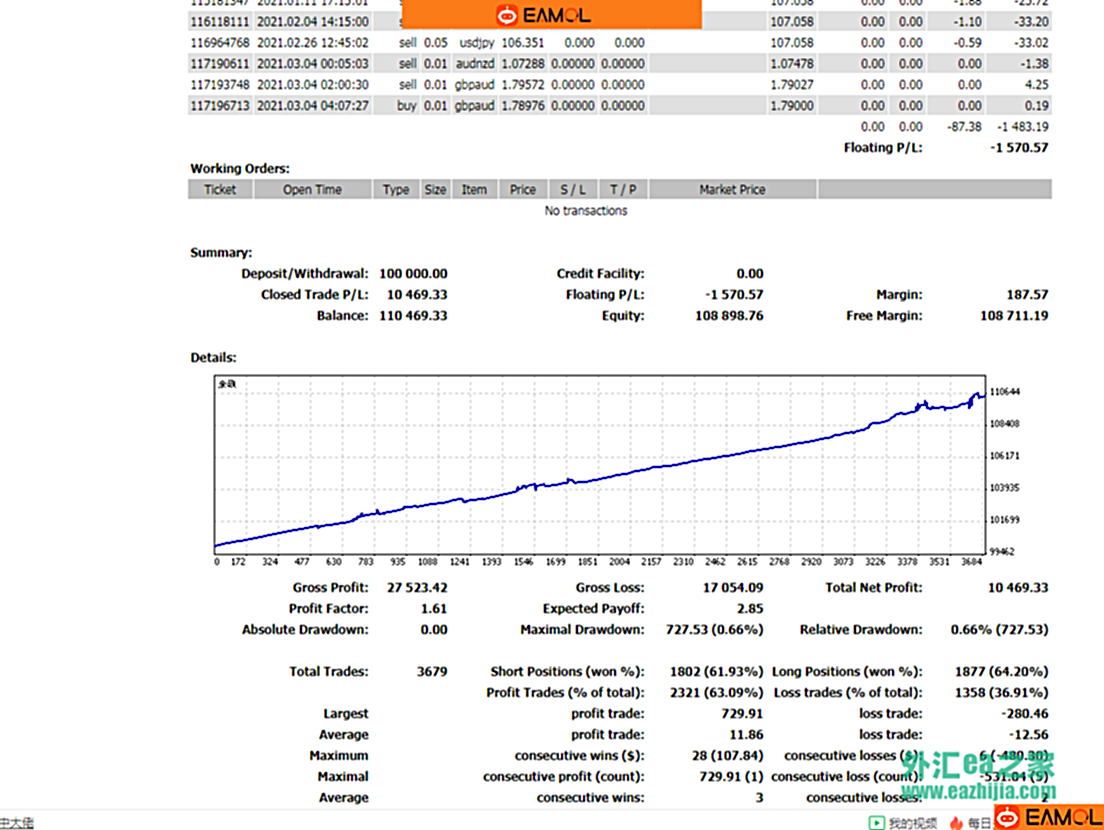Click the Type column header
The width and height of the screenshot is (1104, 830).
pos(396,189)
